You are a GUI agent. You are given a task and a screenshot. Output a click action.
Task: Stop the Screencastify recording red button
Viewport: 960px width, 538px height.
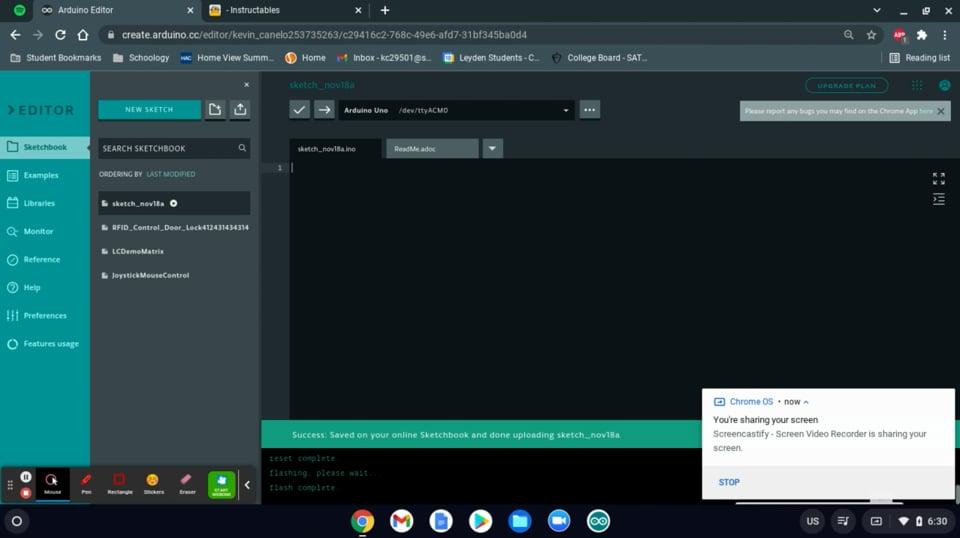pyautogui.click(x=26, y=493)
